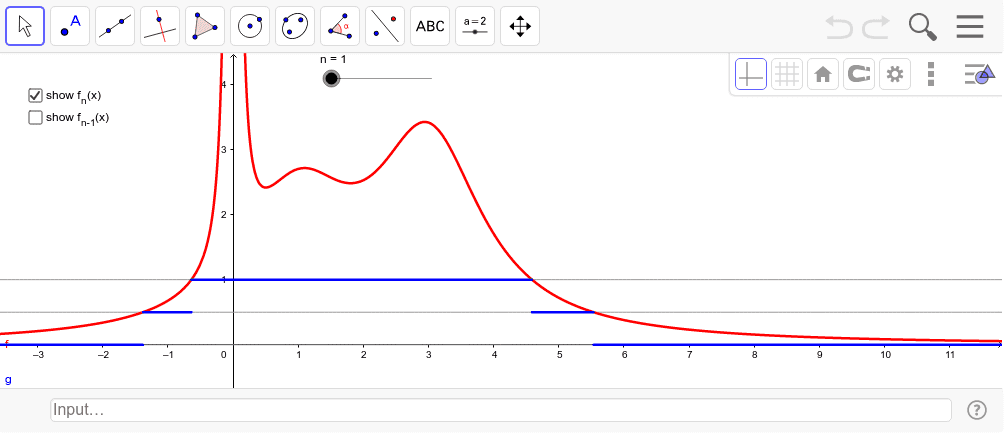Click the n slider handle
1004x433 pixels.
(x=331, y=79)
